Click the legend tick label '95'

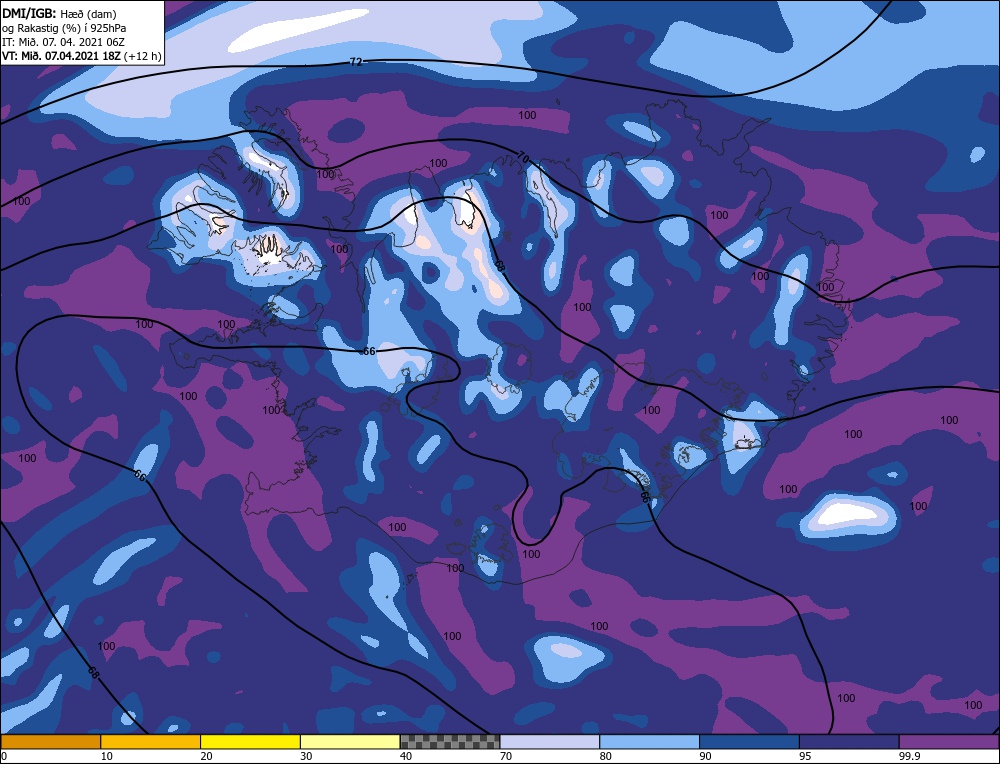805,756
